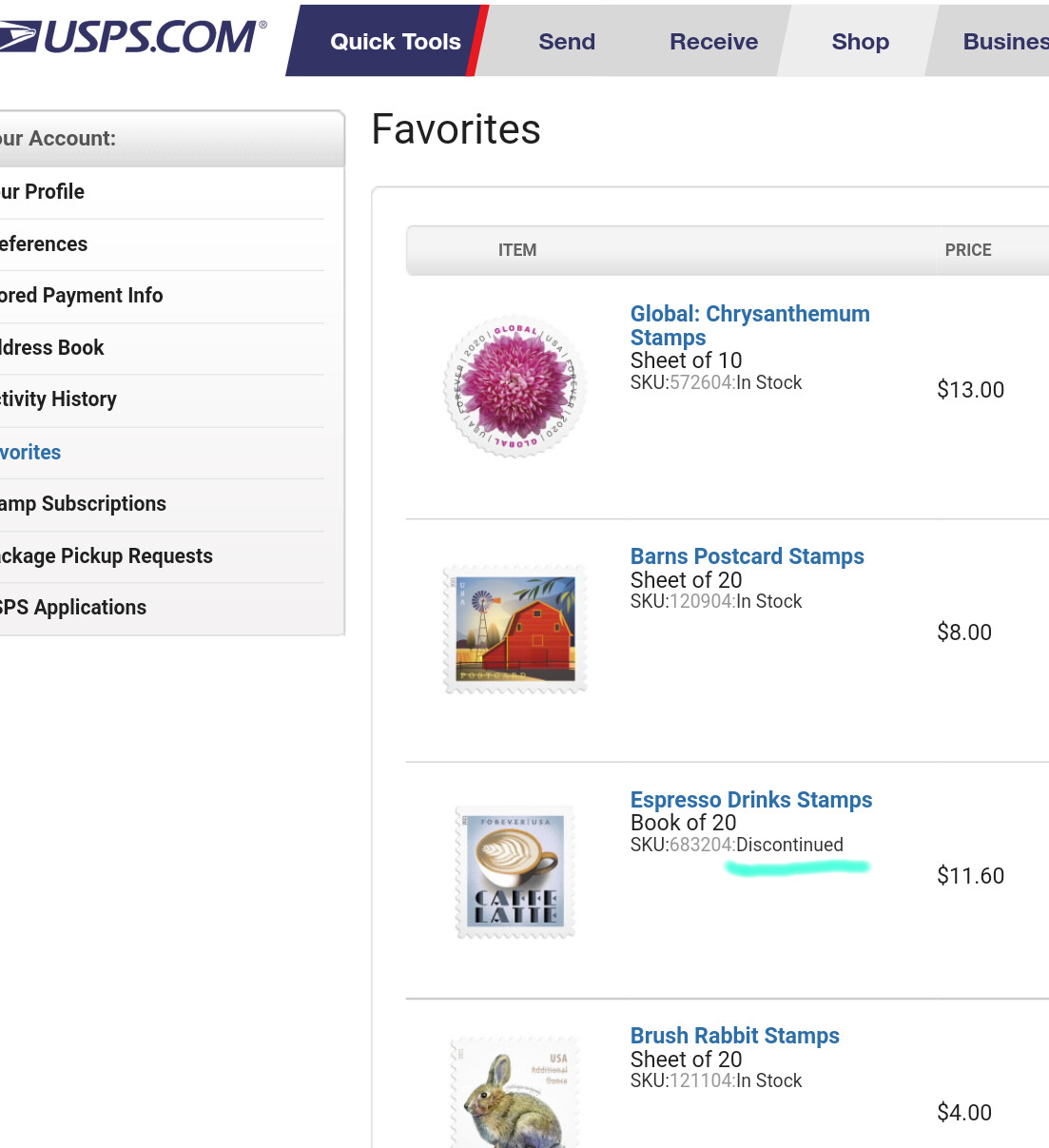The width and height of the screenshot is (1049, 1148).
Task: Open Stored Payment Info page
Action: 82,296
